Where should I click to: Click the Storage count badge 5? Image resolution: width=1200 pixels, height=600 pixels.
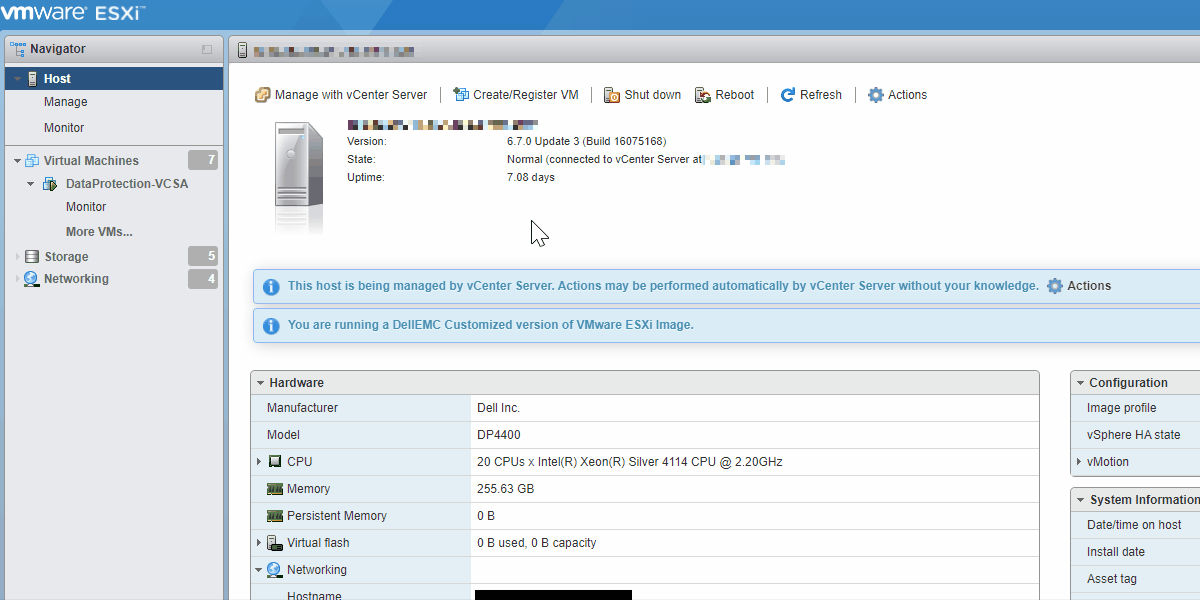pos(203,256)
